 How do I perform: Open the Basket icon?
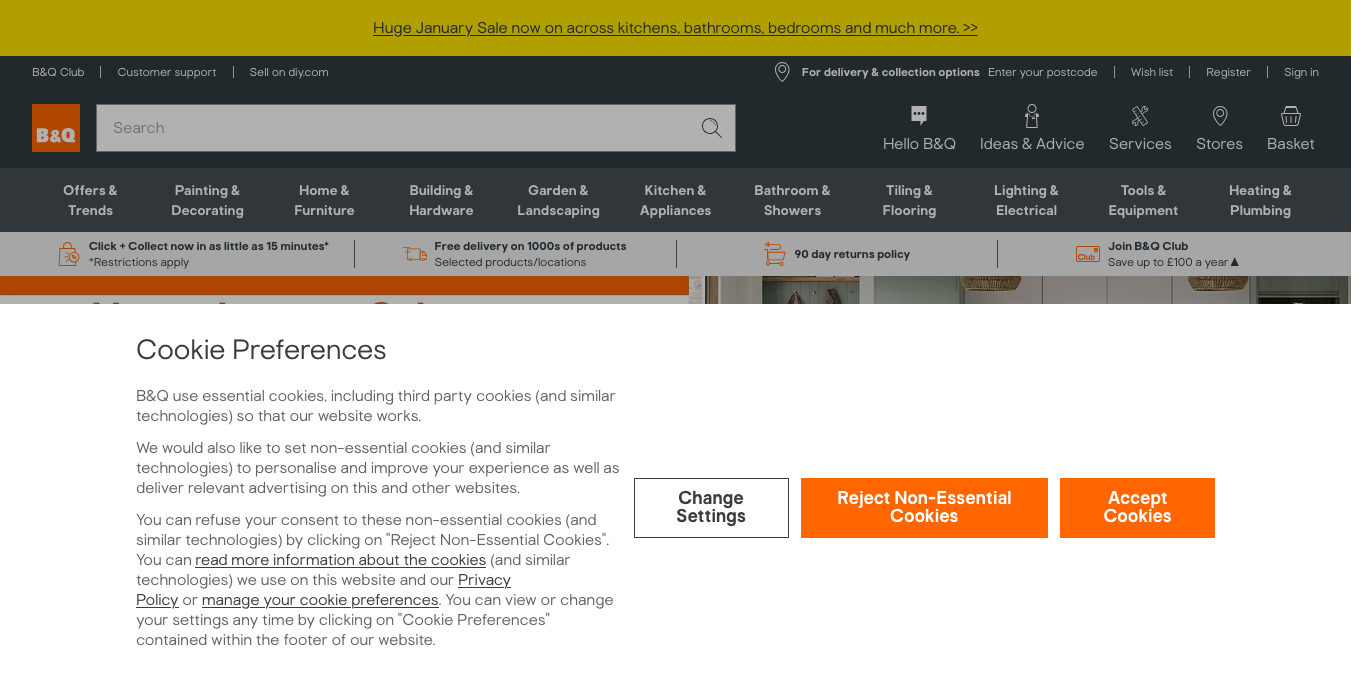tap(1290, 116)
